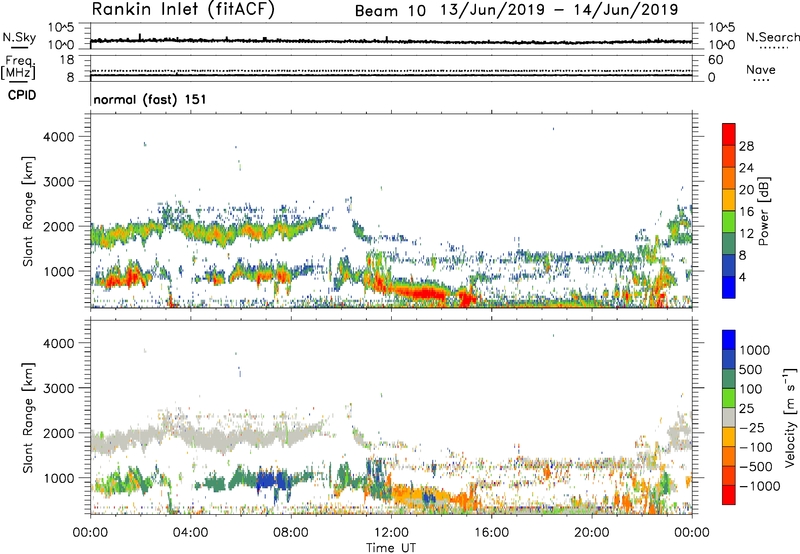This screenshot has height=554, width=800.
Task: Click the 'Slant Range [km]' label of the power panel
Action: pos(28,211)
